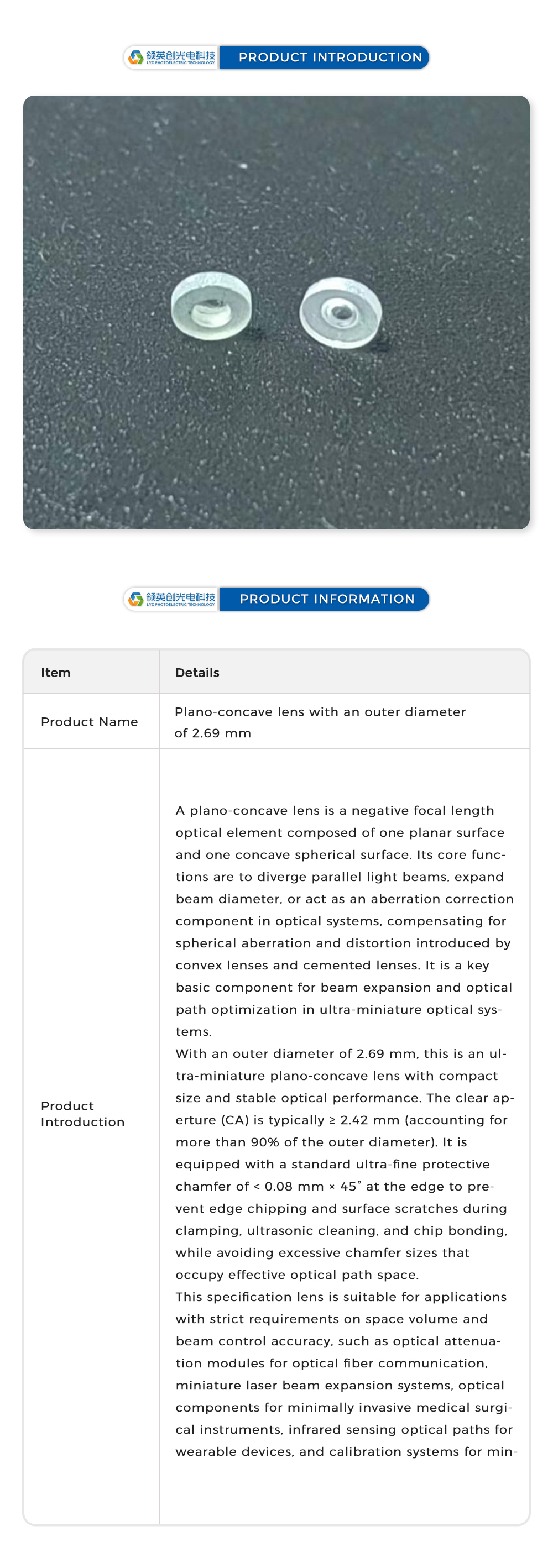Select the left lens in the product photo
The image size is (553, 1568).
click(211, 305)
